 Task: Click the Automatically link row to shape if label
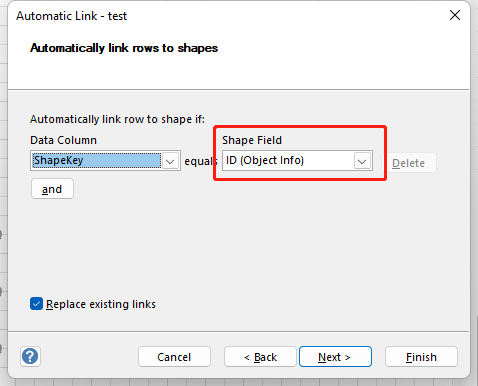[117, 119]
